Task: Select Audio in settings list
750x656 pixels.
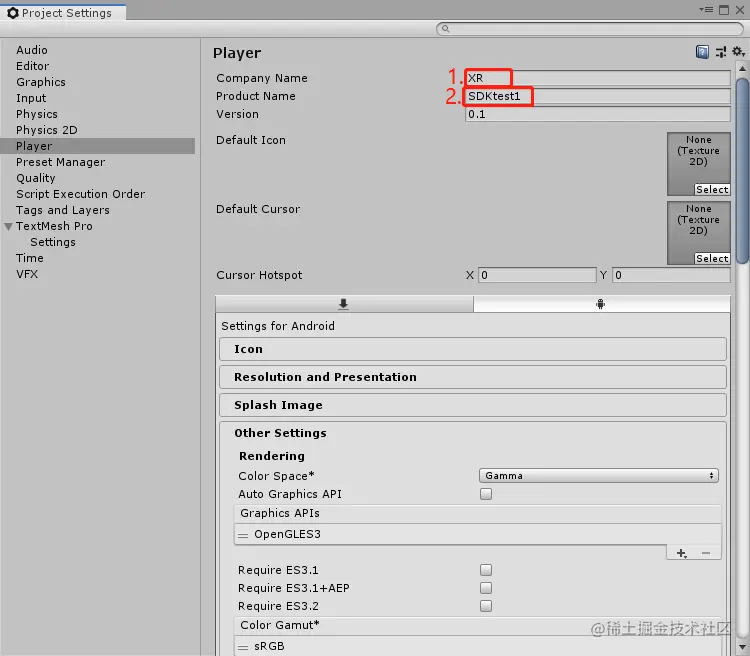Action: (32, 50)
